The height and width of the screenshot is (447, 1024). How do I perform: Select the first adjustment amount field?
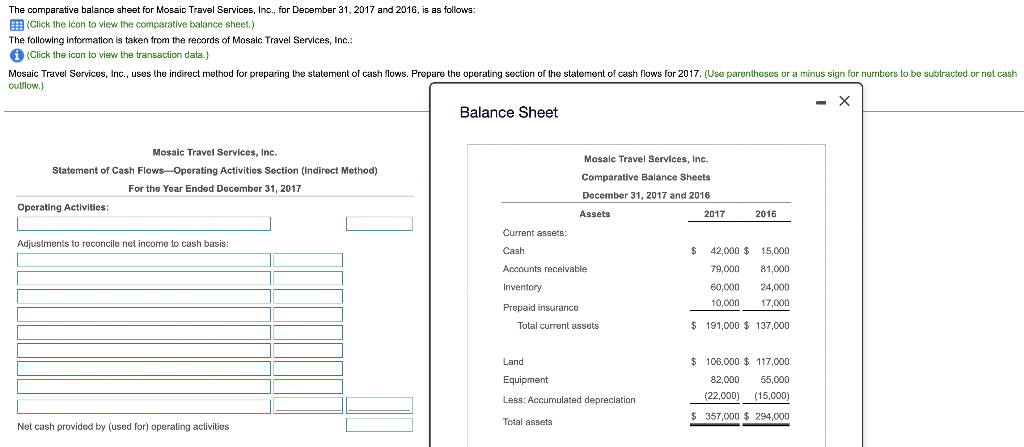[308, 260]
